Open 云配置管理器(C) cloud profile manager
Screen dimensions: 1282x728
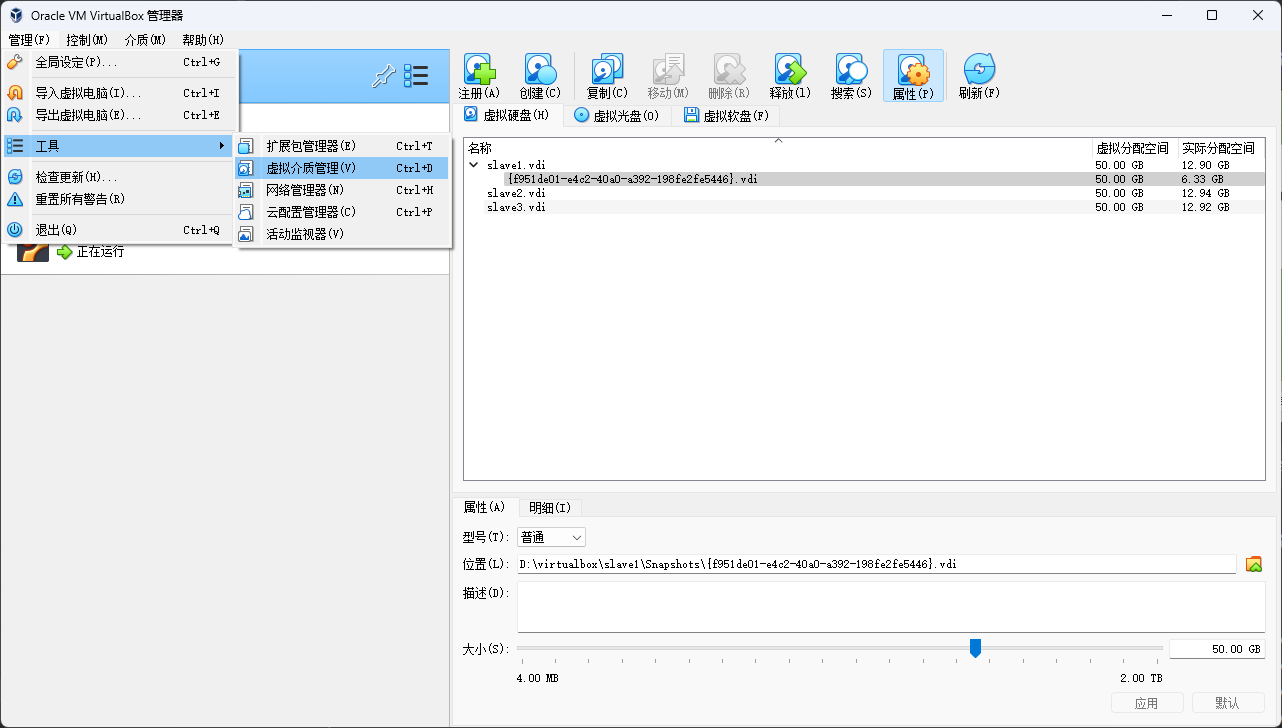click(342, 212)
